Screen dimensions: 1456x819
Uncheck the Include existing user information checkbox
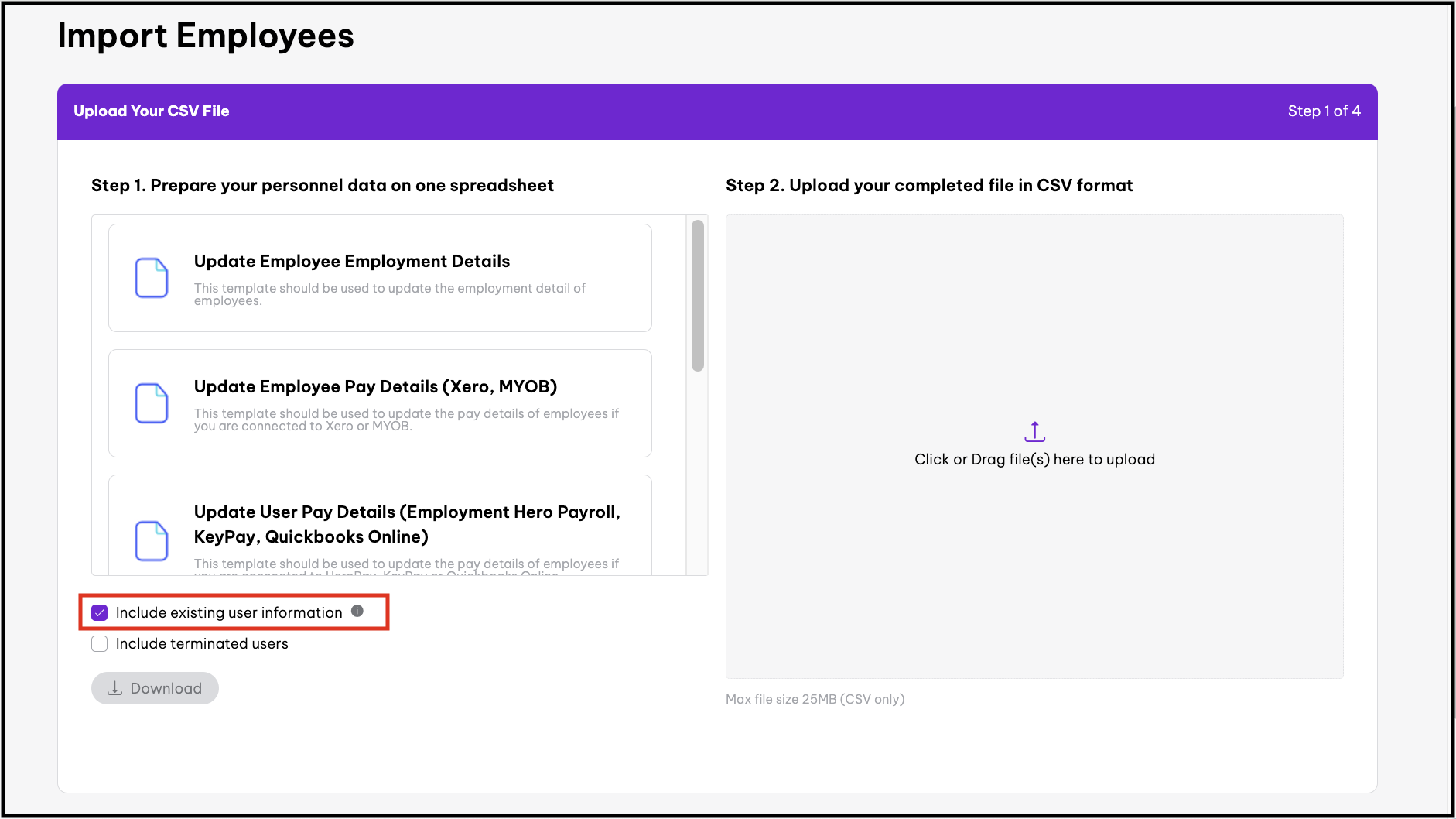point(100,613)
